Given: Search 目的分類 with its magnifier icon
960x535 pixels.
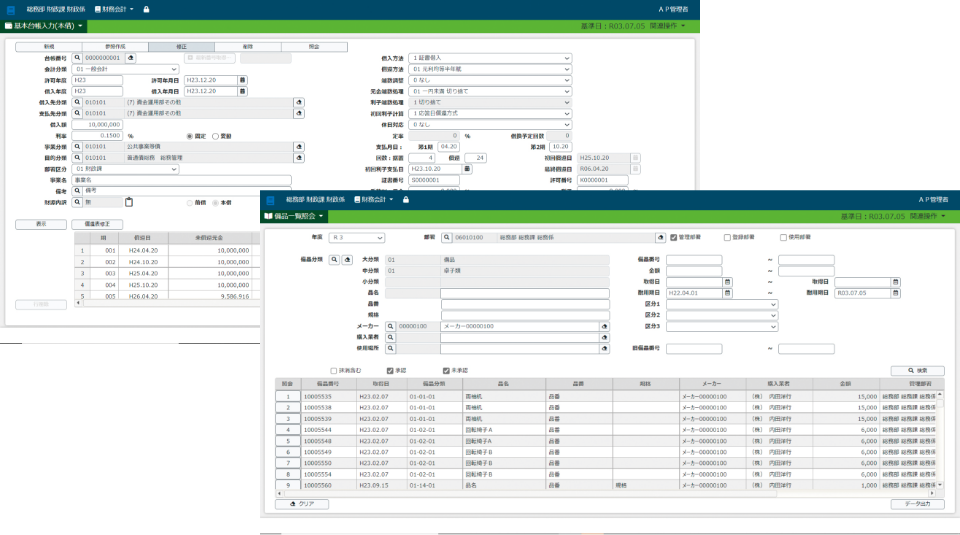Looking at the screenshot, I should (x=77, y=158).
